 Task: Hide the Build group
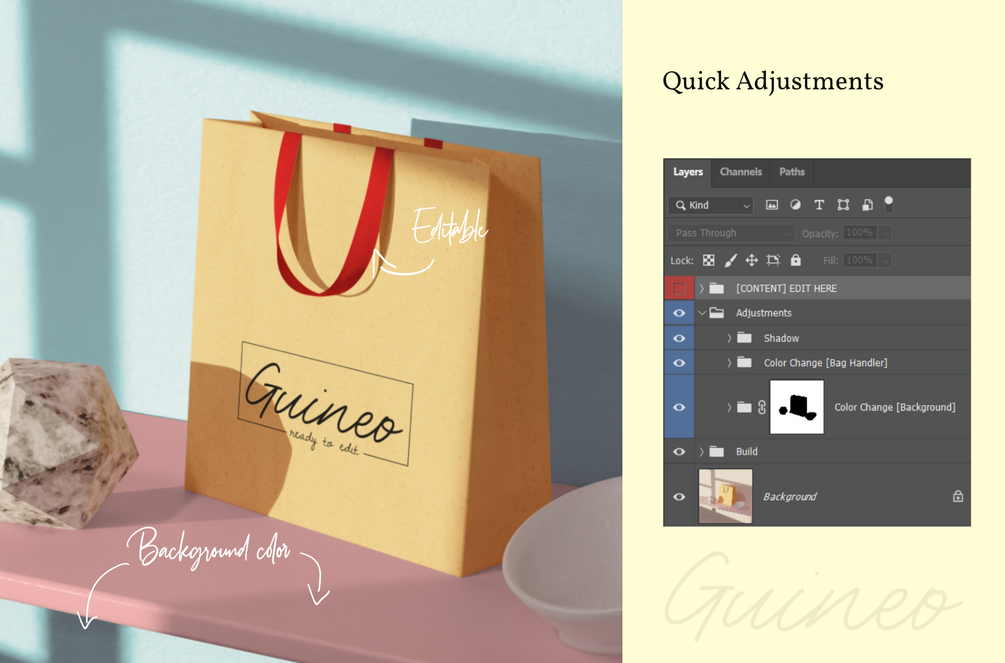pos(679,451)
